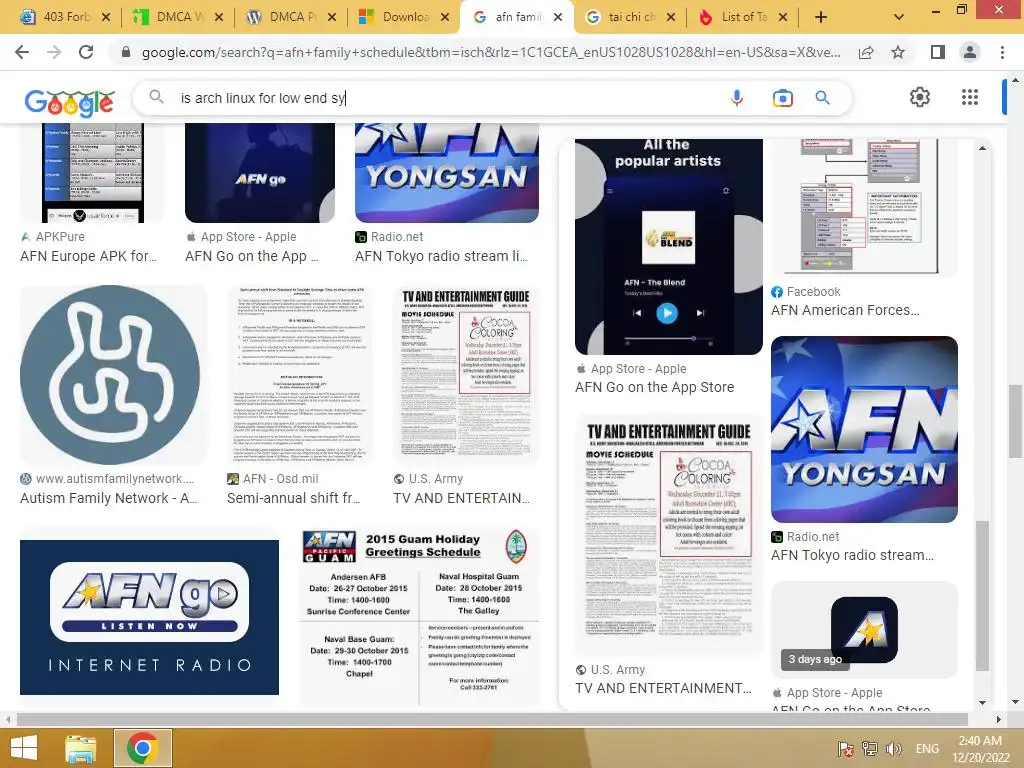
Task: Open Facebook AFN American Forces related image
Action: pyautogui.click(x=864, y=208)
